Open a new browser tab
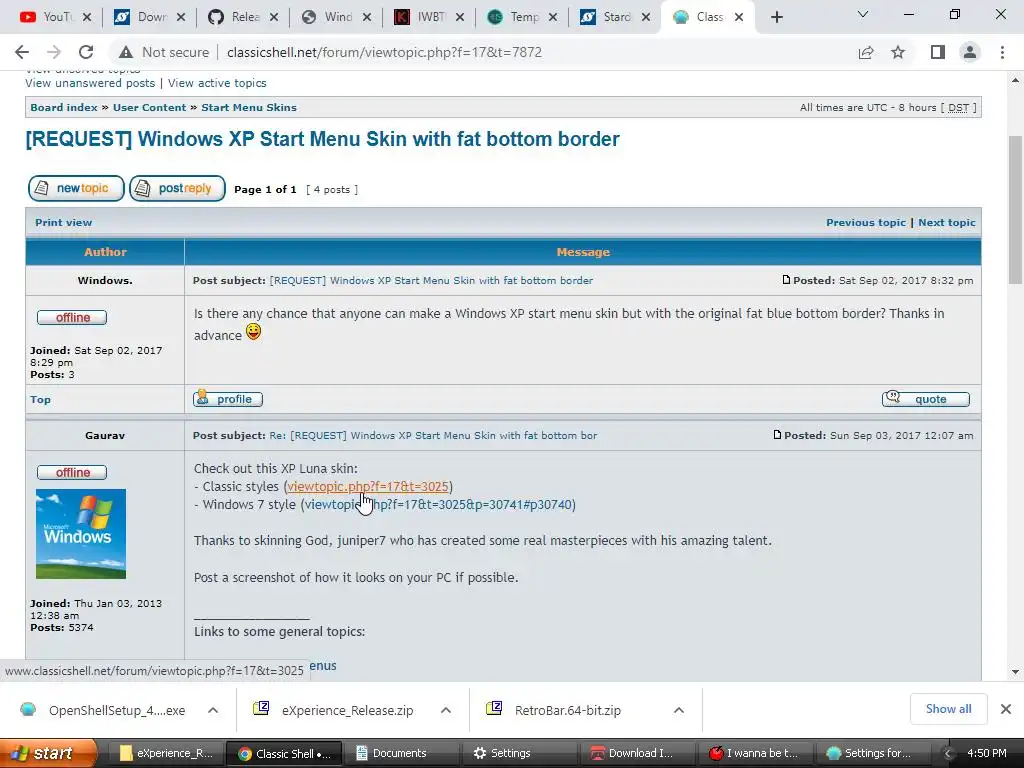This screenshot has width=1024, height=768. pos(776,17)
